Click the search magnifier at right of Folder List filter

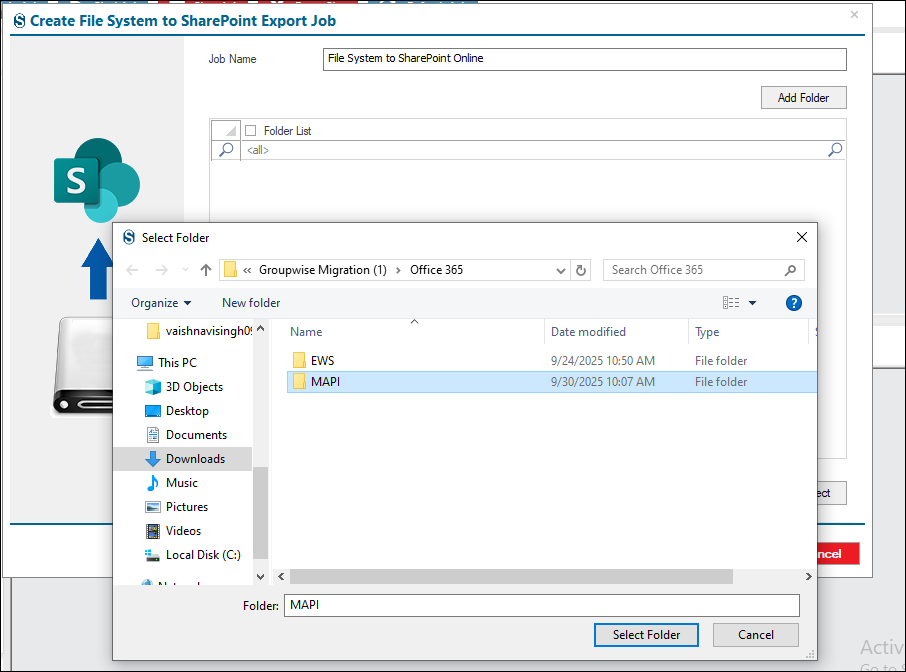pyautogui.click(x=835, y=150)
